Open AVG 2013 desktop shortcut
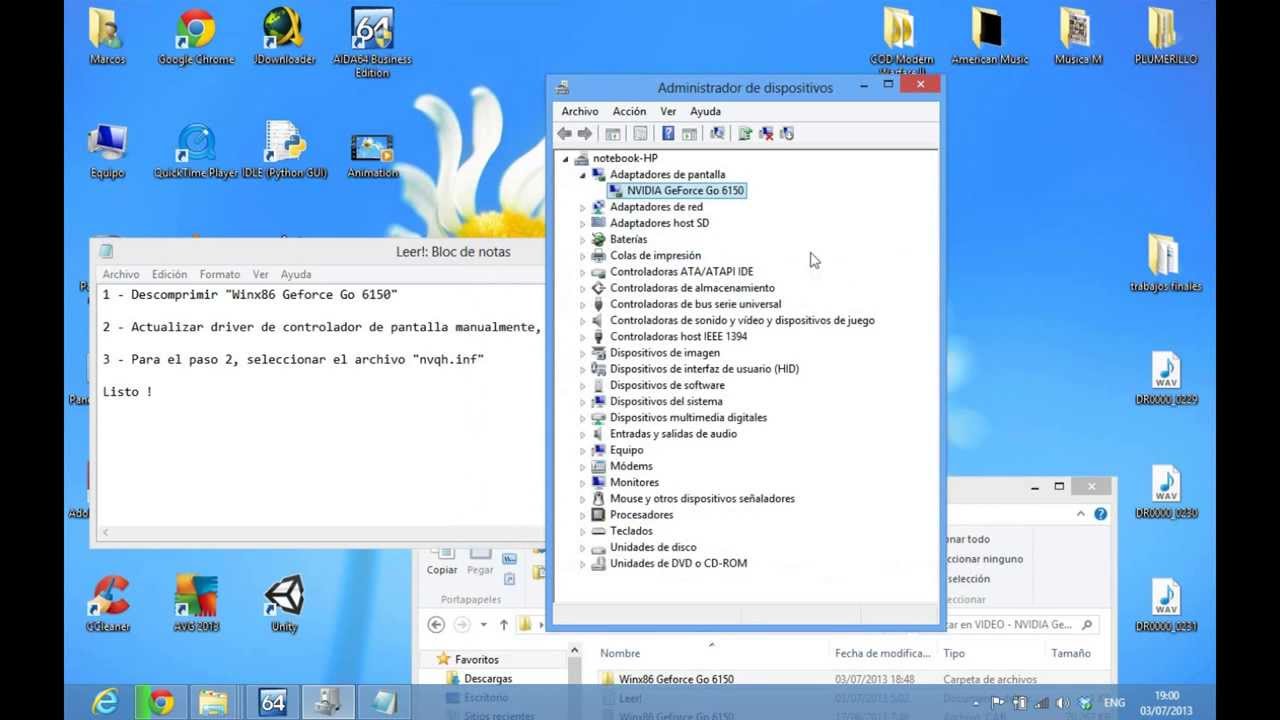 click(x=196, y=604)
